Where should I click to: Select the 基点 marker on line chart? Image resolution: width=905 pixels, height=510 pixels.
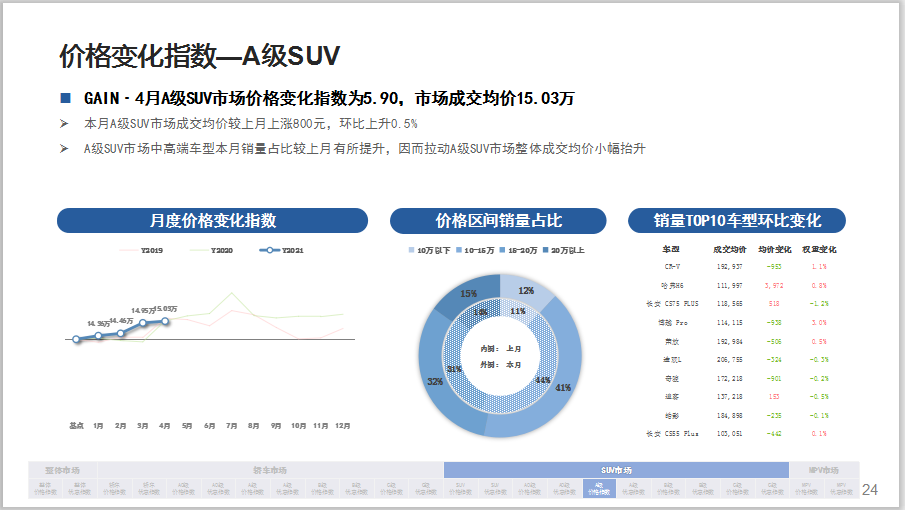(x=76, y=340)
